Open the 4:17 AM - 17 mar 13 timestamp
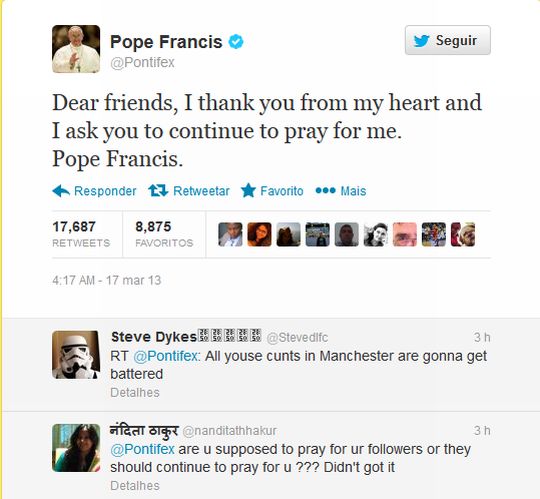 click(106, 280)
